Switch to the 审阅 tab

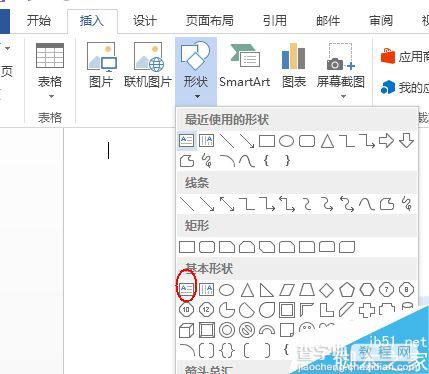click(381, 21)
